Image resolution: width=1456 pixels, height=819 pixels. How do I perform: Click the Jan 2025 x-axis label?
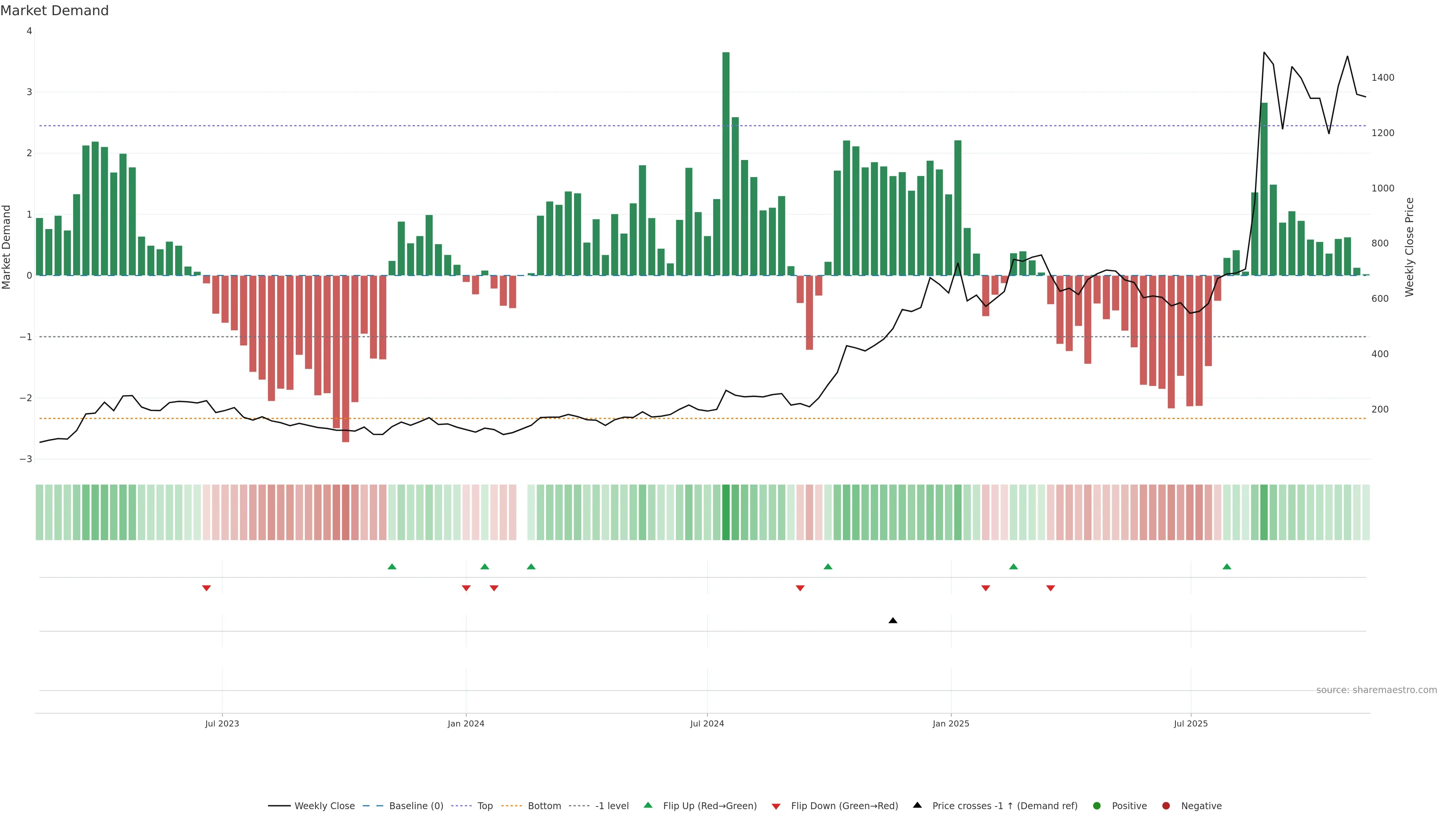(951, 723)
